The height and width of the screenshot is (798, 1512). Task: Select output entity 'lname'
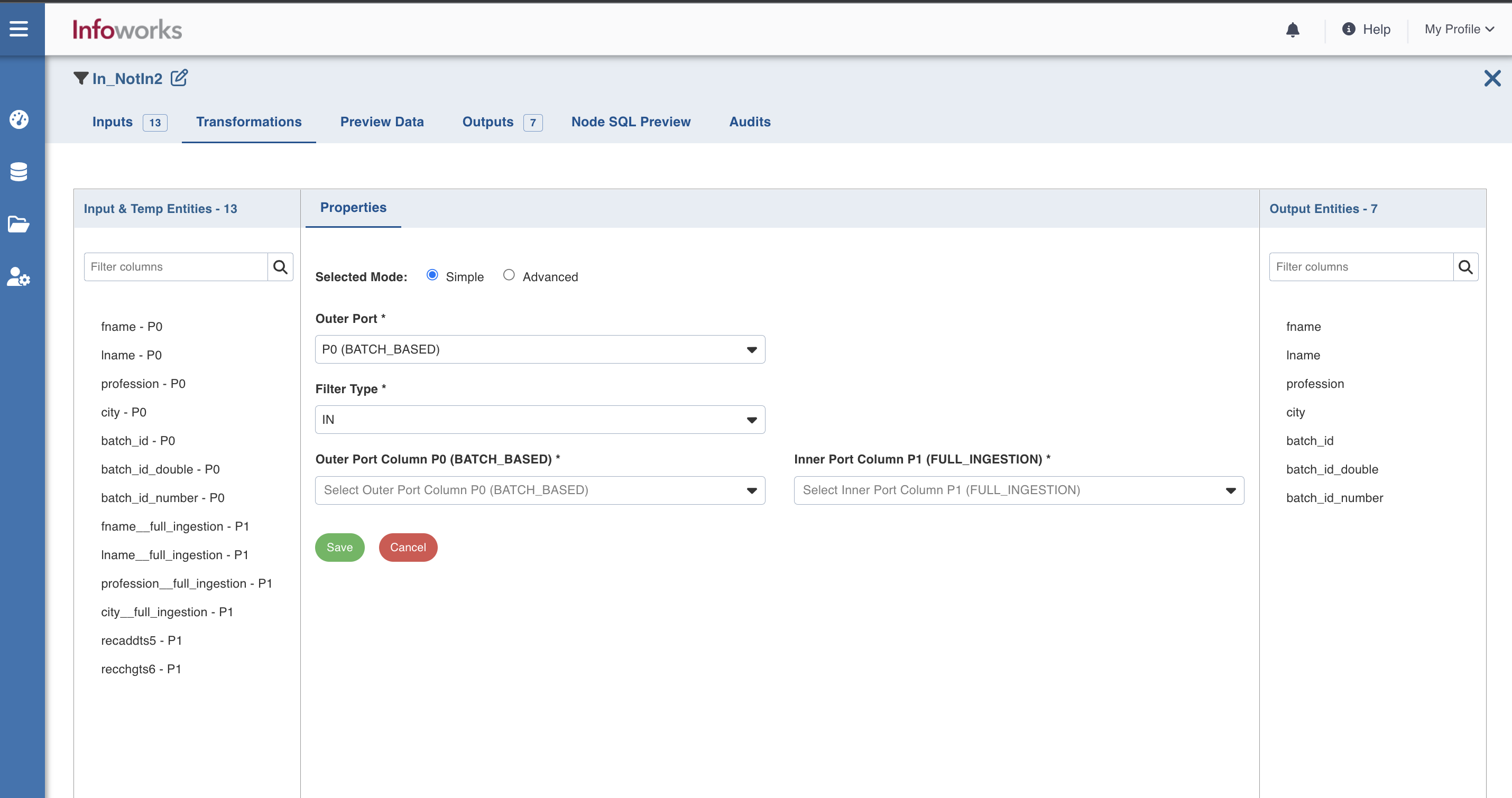click(1303, 356)
